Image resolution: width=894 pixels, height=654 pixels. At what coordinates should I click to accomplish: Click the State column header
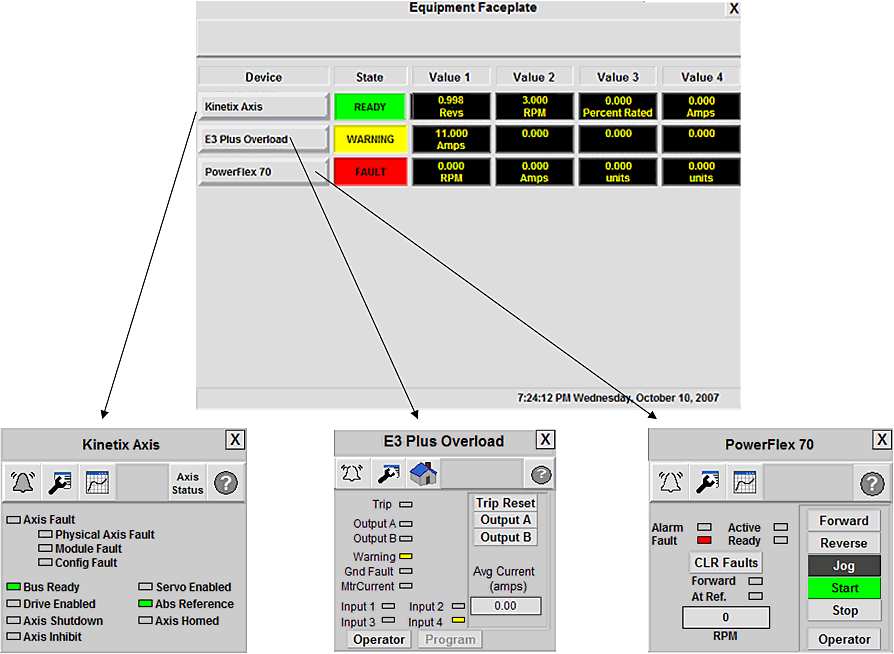(x=370, y=77)
